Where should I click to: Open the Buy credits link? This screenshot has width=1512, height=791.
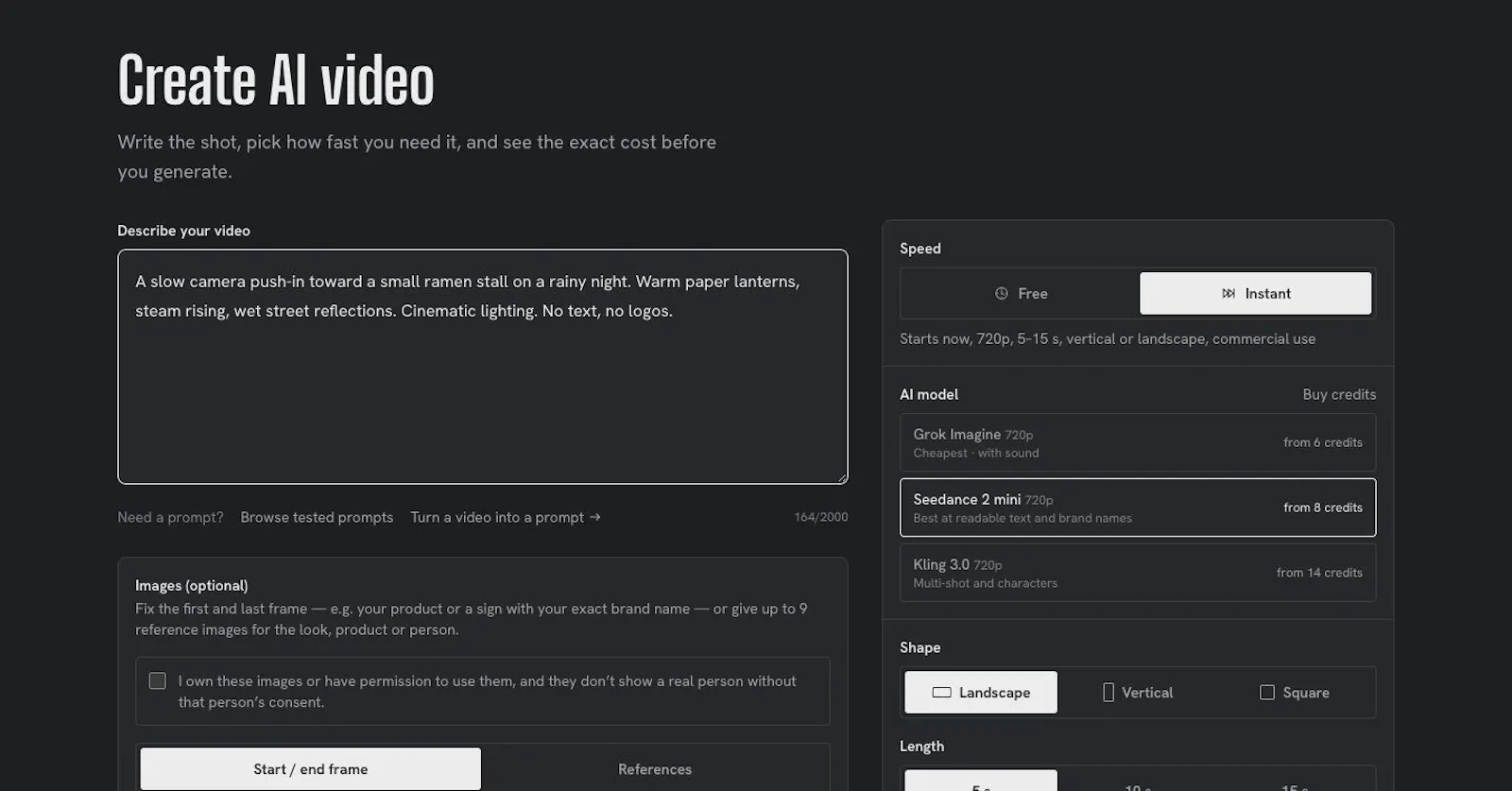coord(1339,394)
